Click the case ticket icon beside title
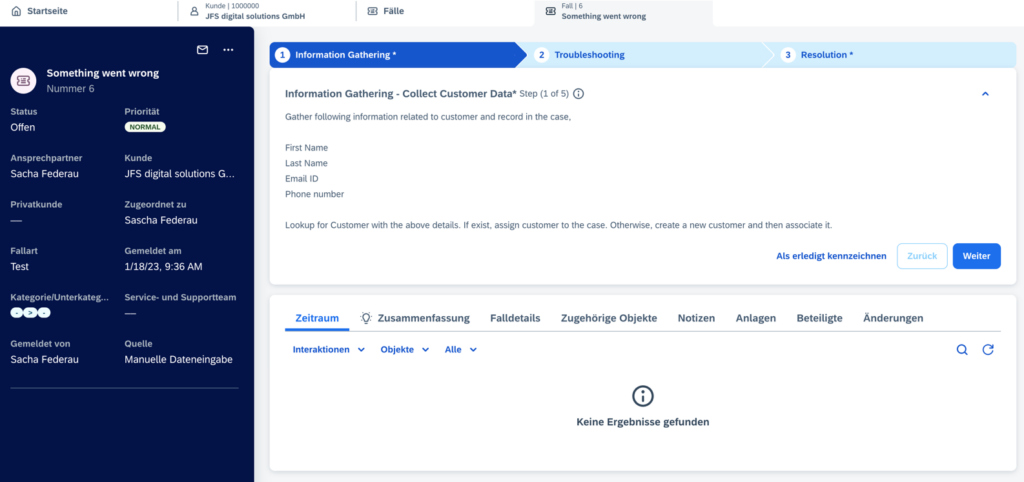 pyautogui.click(x=25, y=80)
